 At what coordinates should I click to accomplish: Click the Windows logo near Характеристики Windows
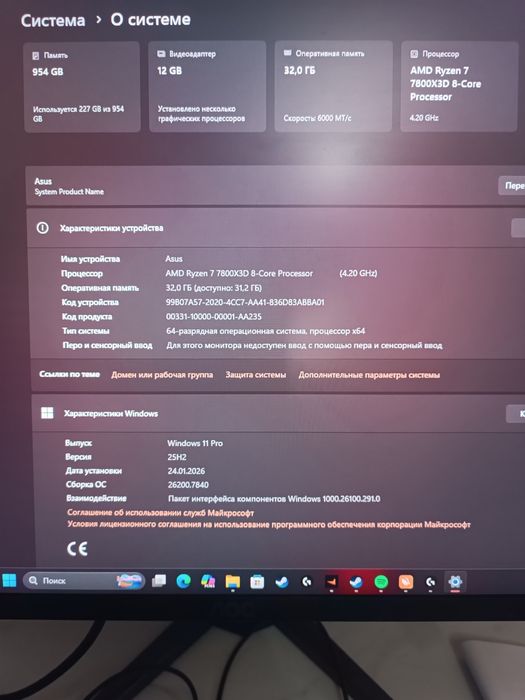[47, 412]
